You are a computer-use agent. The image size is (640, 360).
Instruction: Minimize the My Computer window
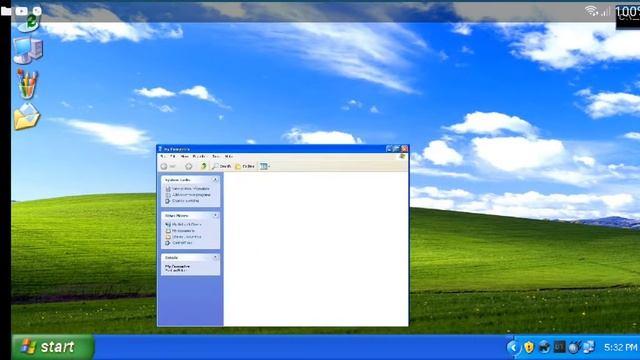(389, 149)
